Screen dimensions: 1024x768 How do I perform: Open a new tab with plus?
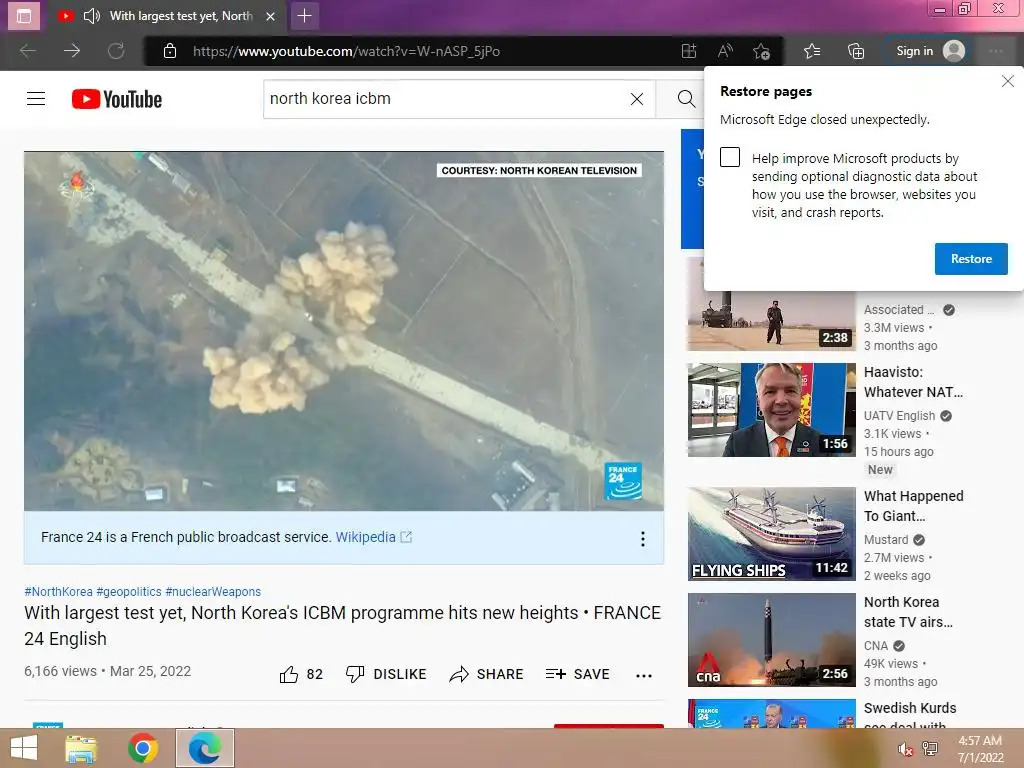click(x=304, y=16)
